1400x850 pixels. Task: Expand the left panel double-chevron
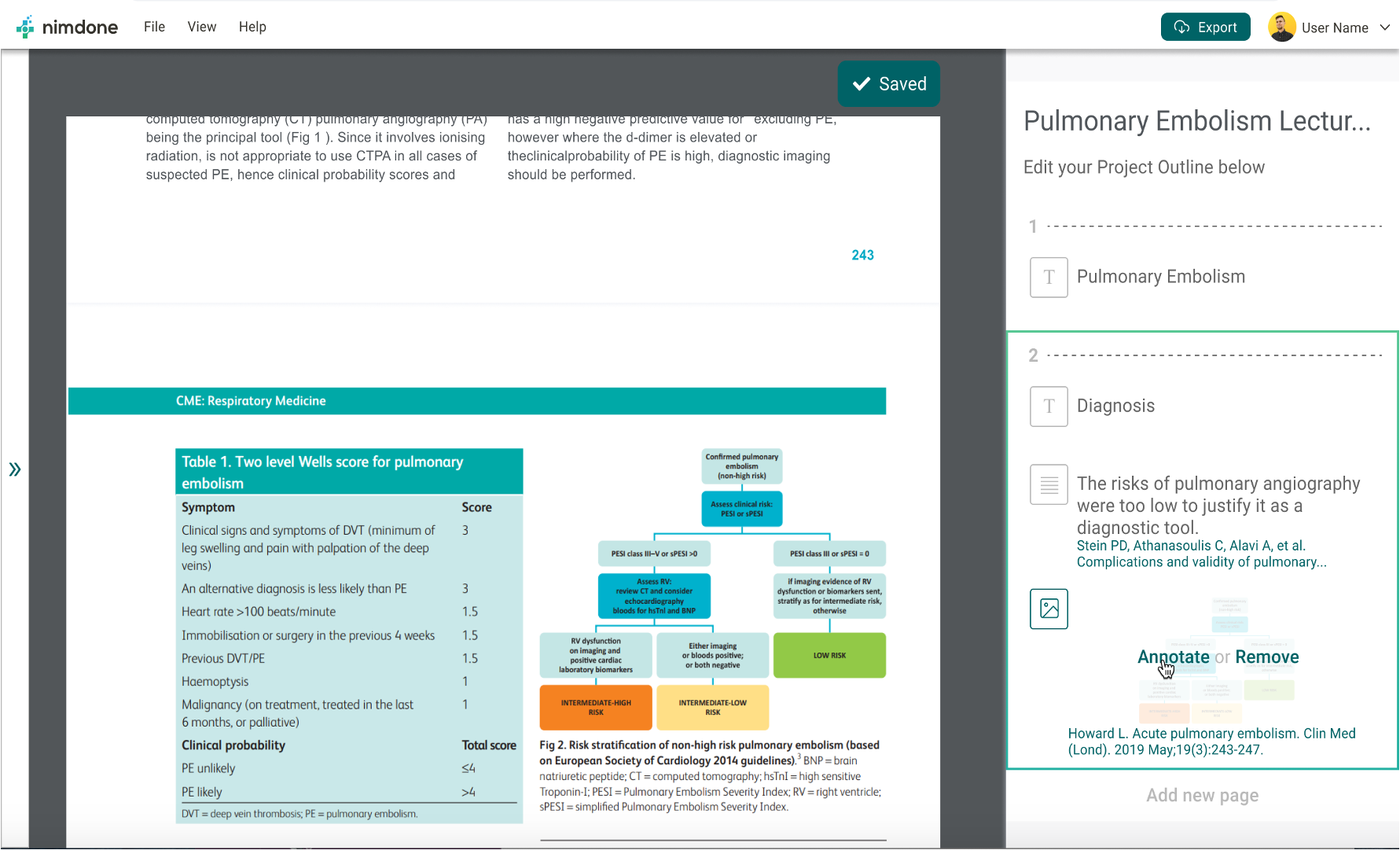pos(15,469)
